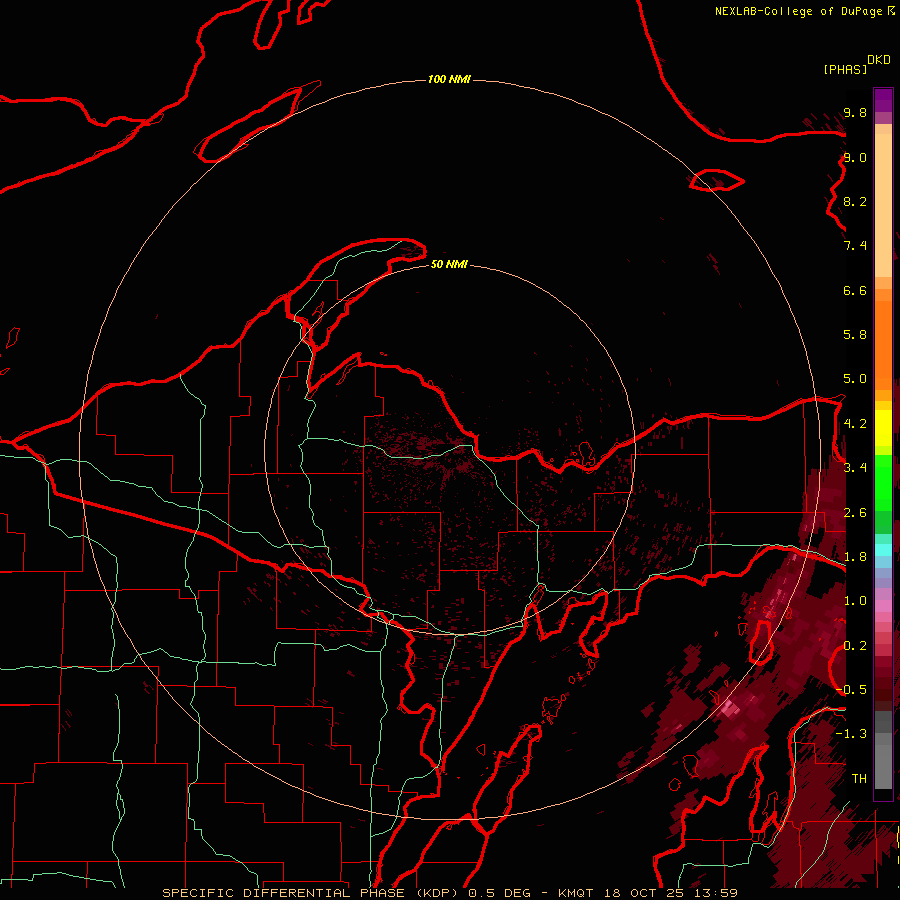Click the 18 OCT 25 13:59 timestamp

[672, 893]
